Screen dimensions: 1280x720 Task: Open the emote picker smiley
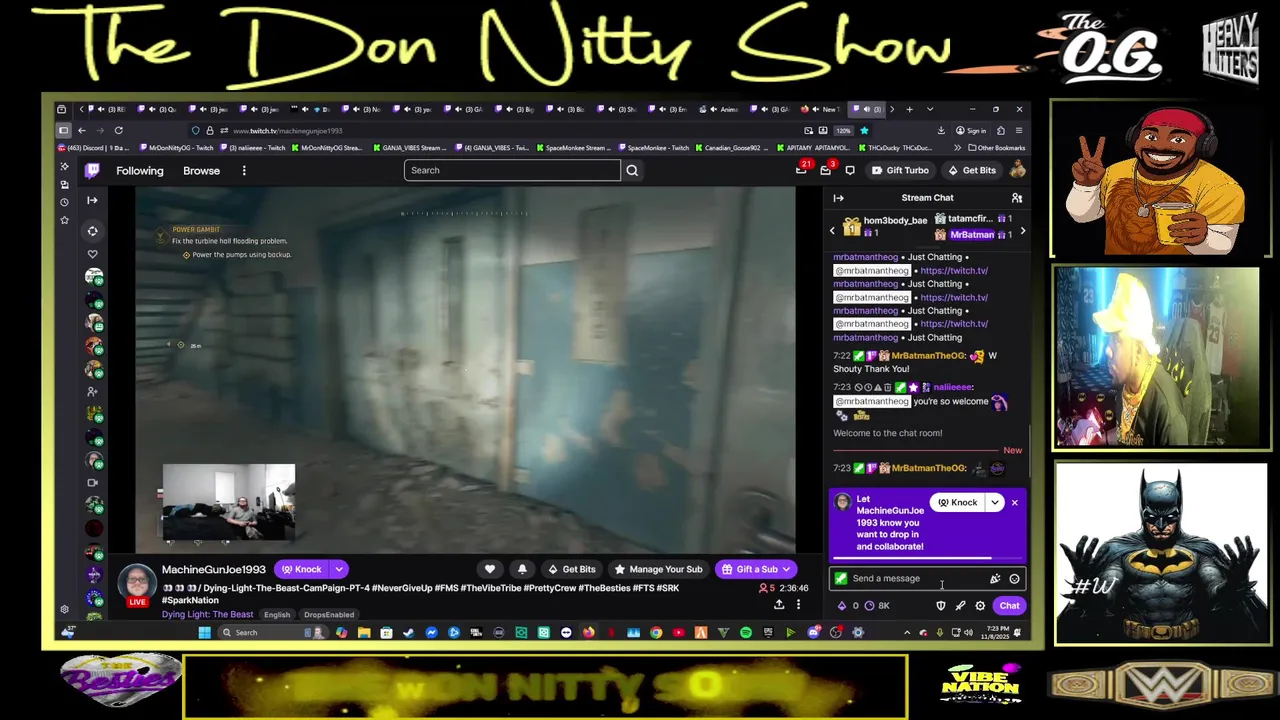pos(1014,579)
